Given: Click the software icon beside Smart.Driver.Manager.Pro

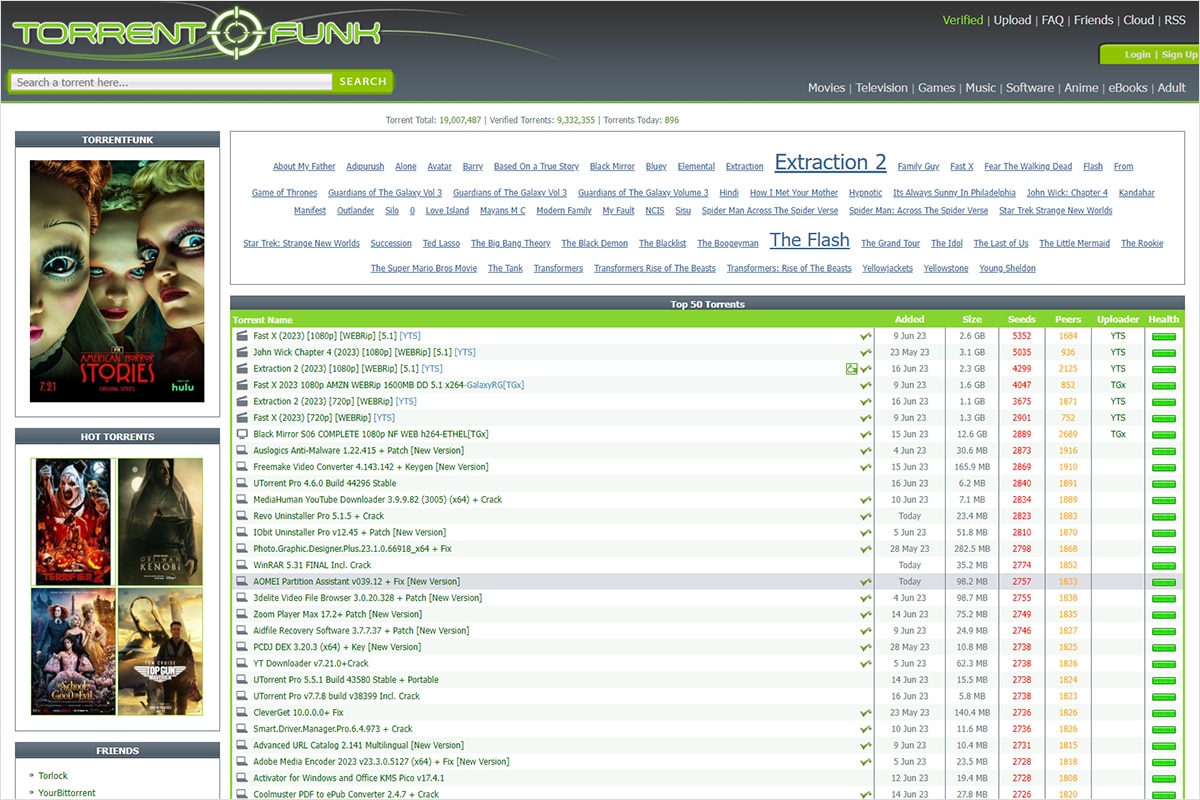Looking at the screenshot, I should [241, 729].
